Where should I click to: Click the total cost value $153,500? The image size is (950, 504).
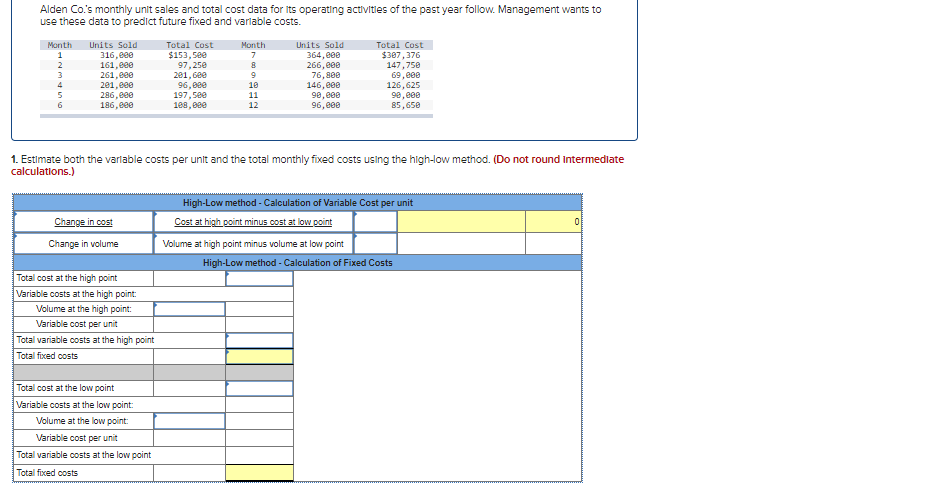(188, 55)
